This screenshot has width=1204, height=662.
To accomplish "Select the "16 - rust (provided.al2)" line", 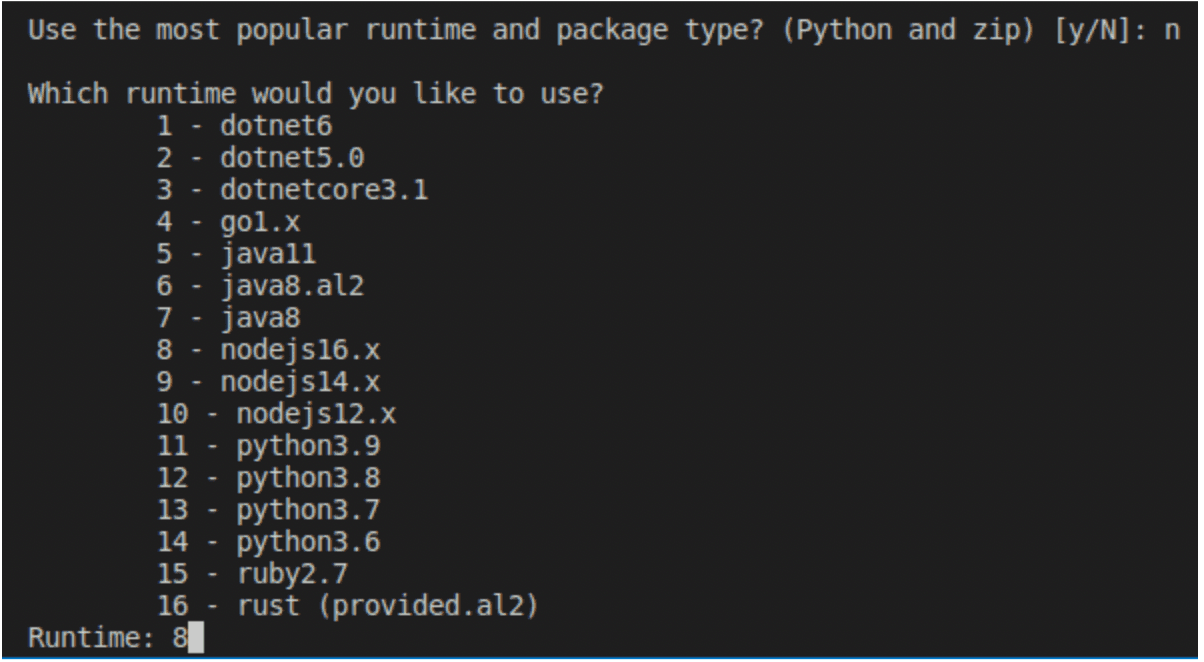I will [348, 606].
